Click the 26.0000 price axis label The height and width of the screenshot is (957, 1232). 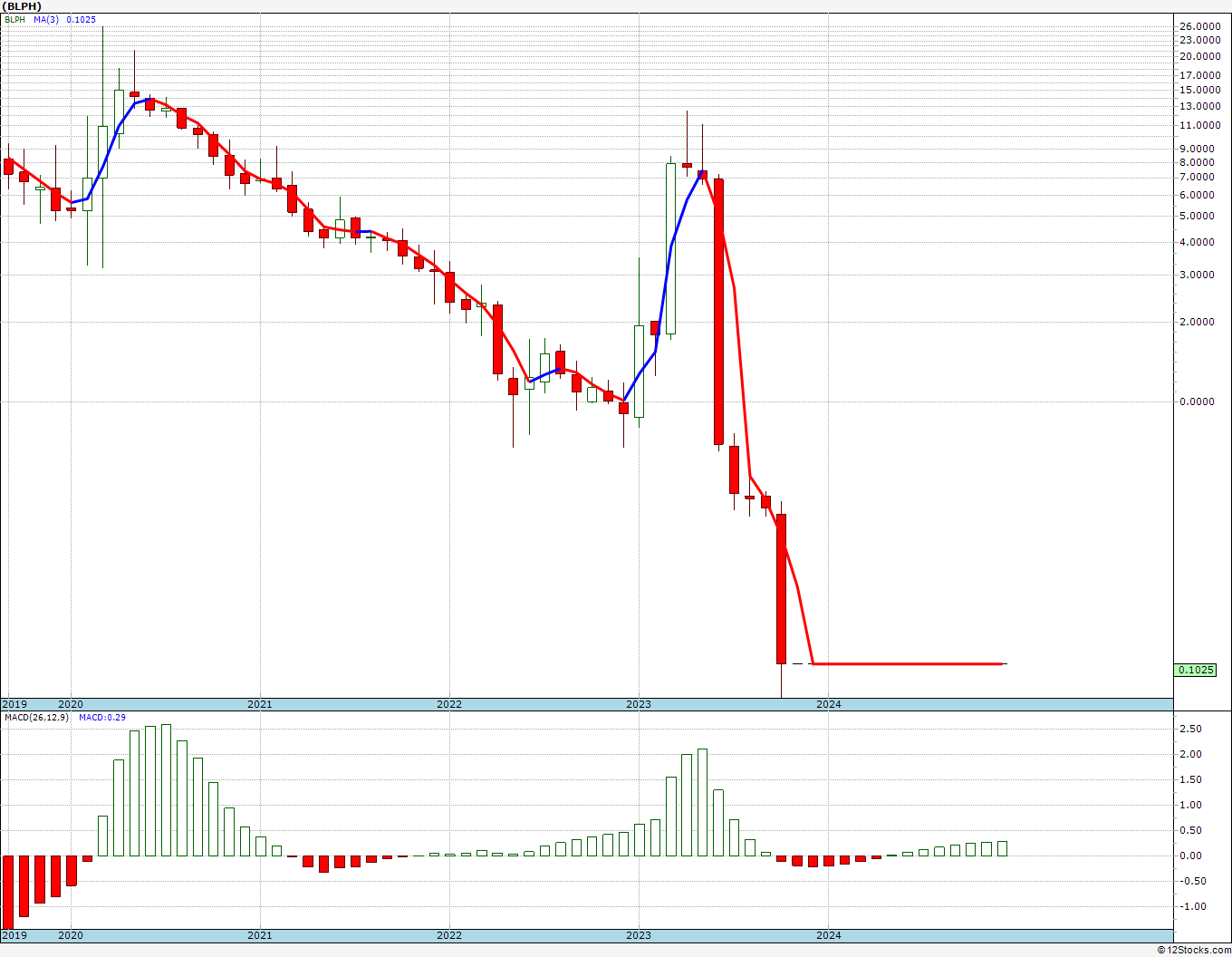click(1199, 26)
